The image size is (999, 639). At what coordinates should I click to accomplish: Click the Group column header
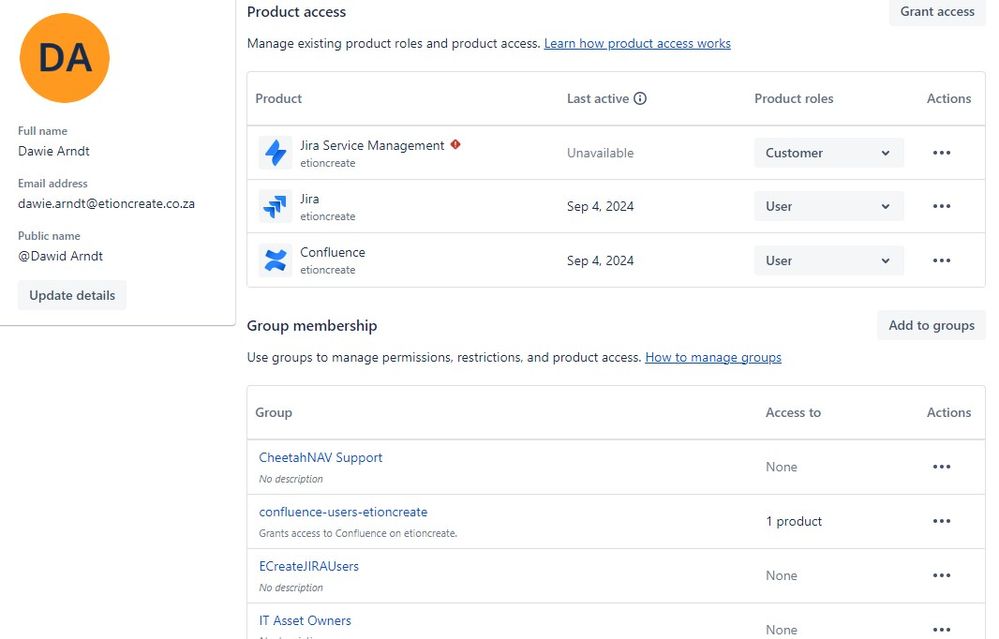point(273,412)
